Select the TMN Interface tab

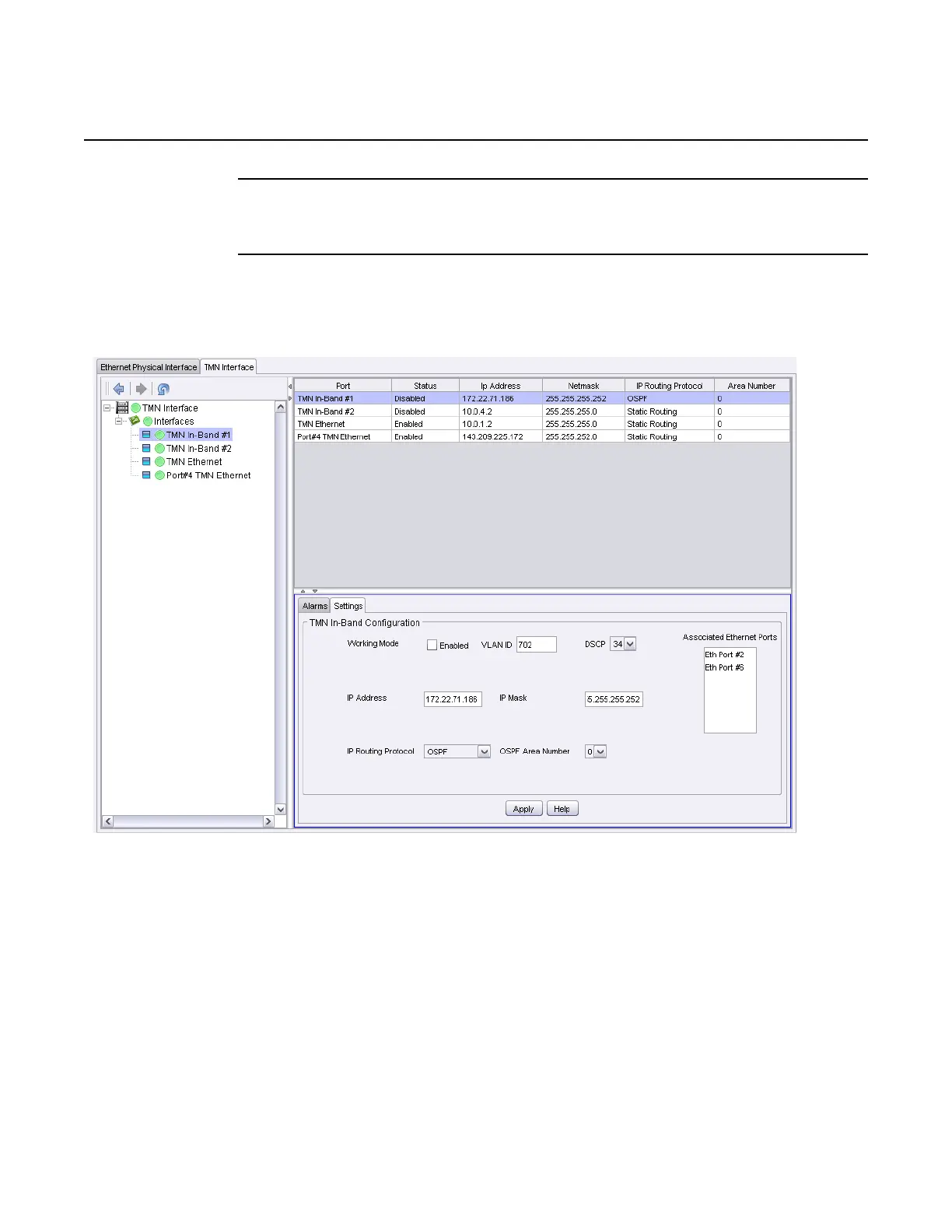pos(229,367)
